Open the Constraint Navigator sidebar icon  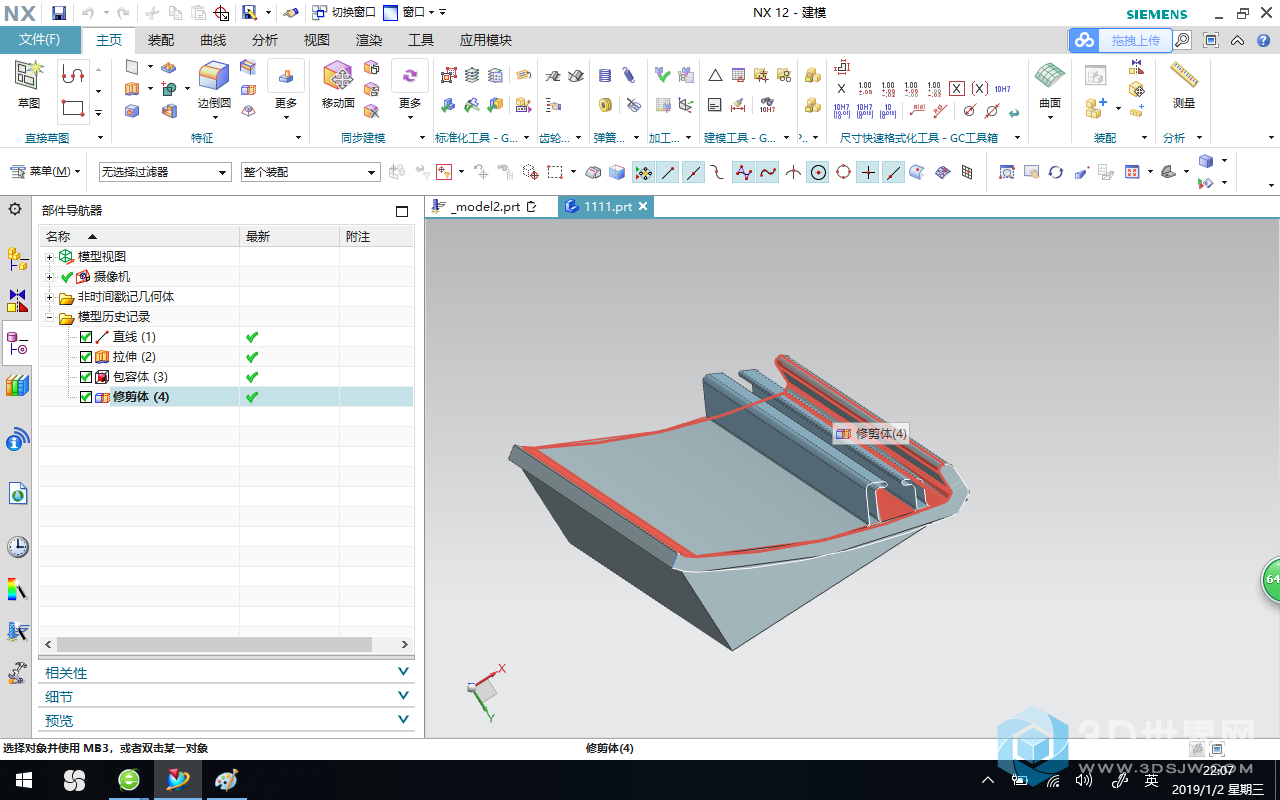[x=17, y=301]
